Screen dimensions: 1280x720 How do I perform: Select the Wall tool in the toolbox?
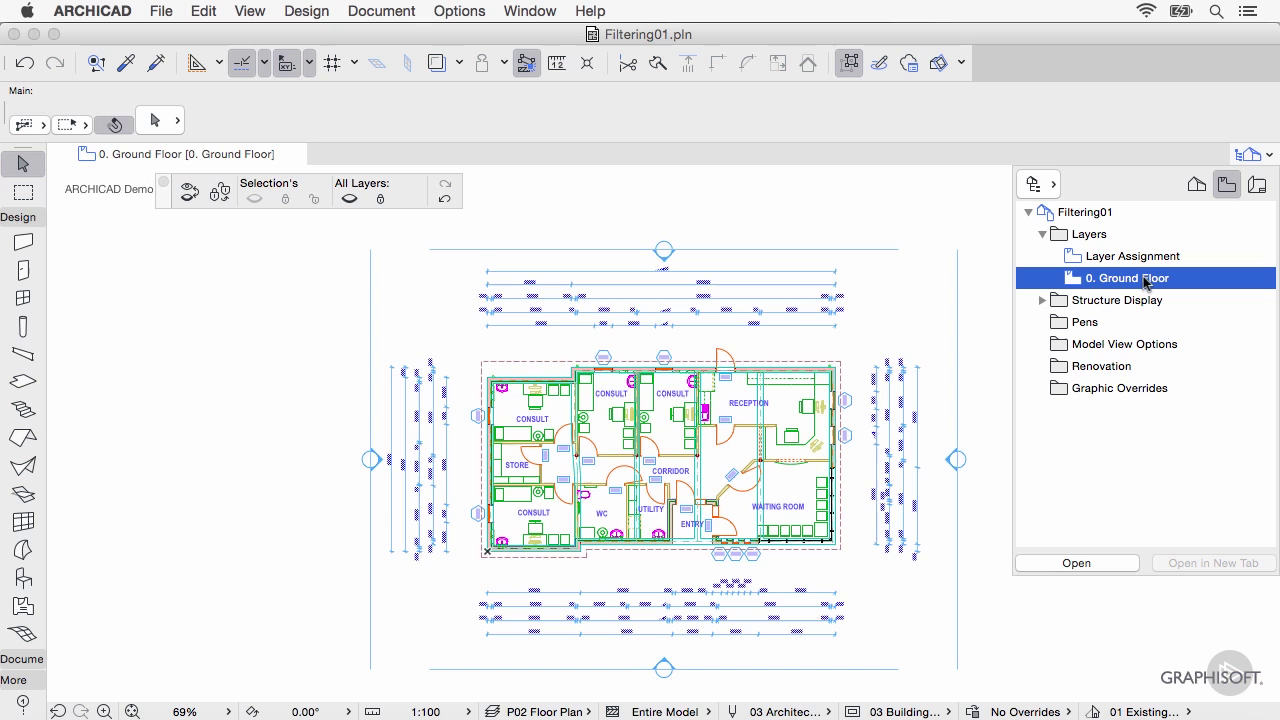point(23,242)
